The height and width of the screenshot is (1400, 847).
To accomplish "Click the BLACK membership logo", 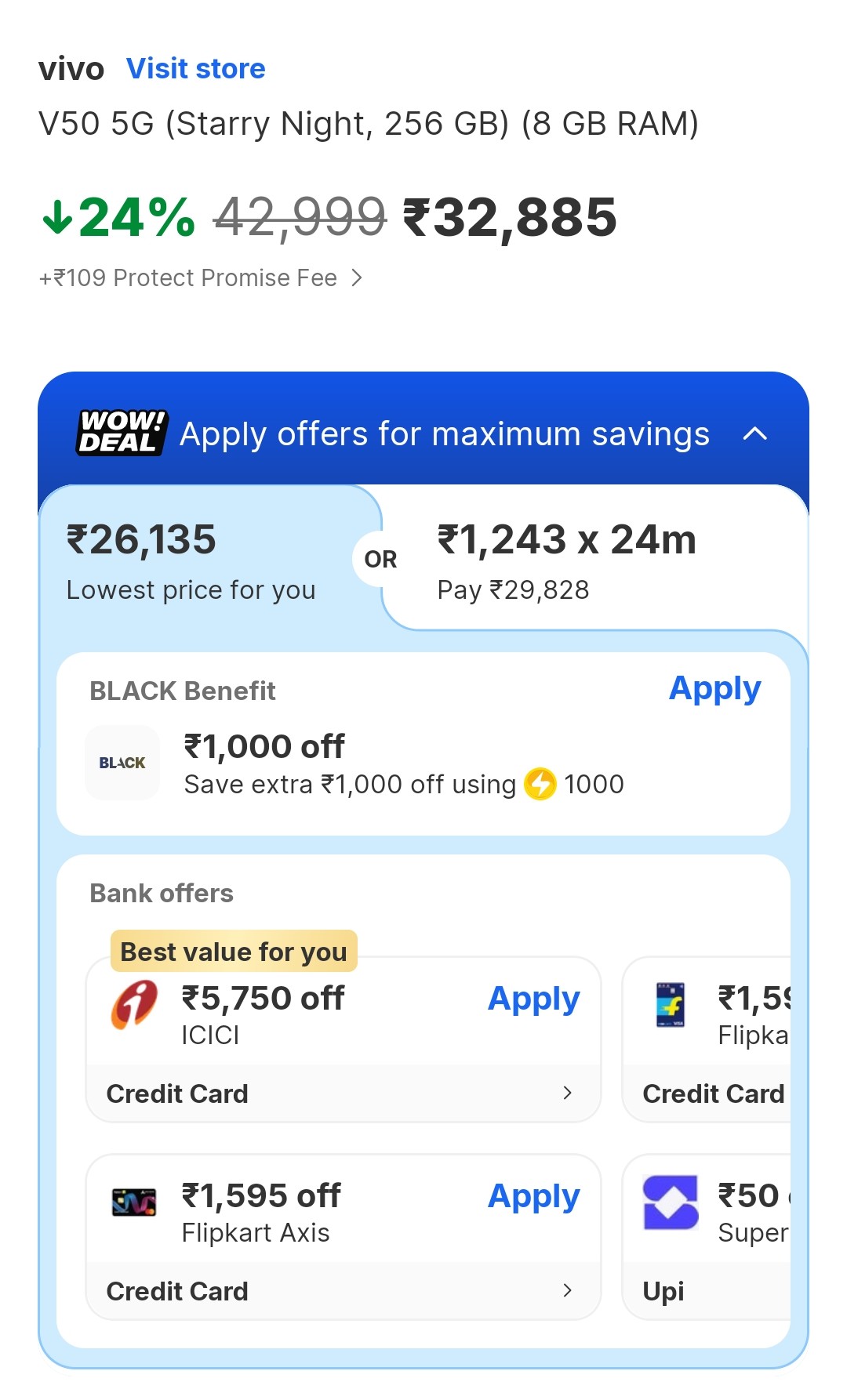I will coord(122,763).
